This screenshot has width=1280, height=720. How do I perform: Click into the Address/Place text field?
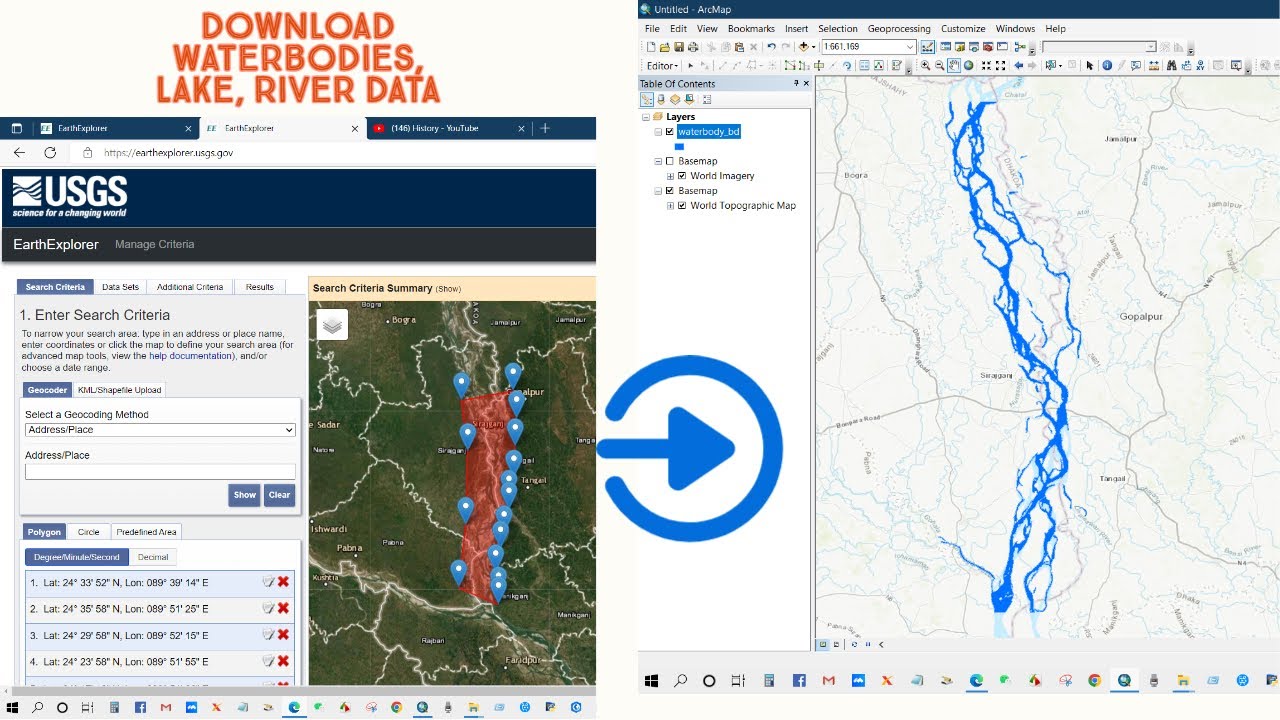pyautogui.click(x=160, y=471)
